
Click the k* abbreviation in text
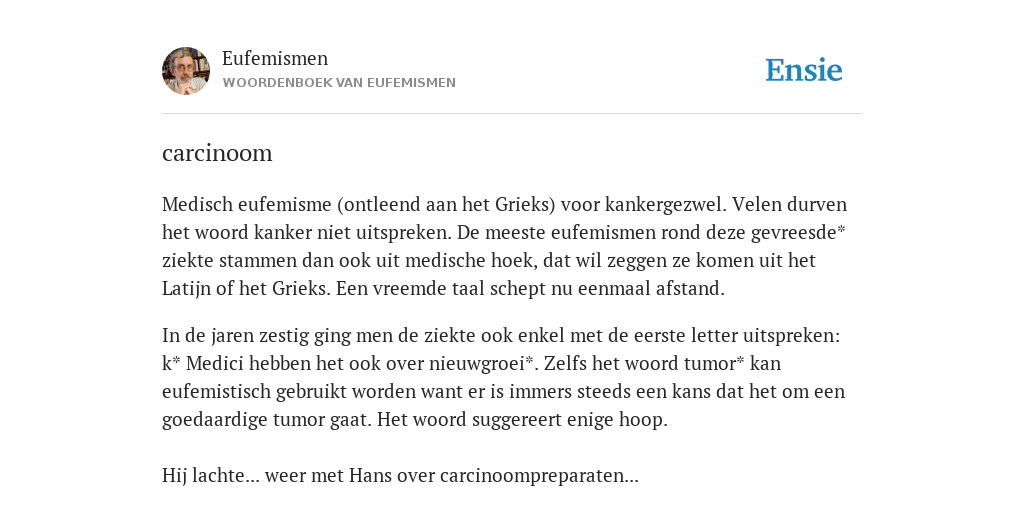coord(171,363)
